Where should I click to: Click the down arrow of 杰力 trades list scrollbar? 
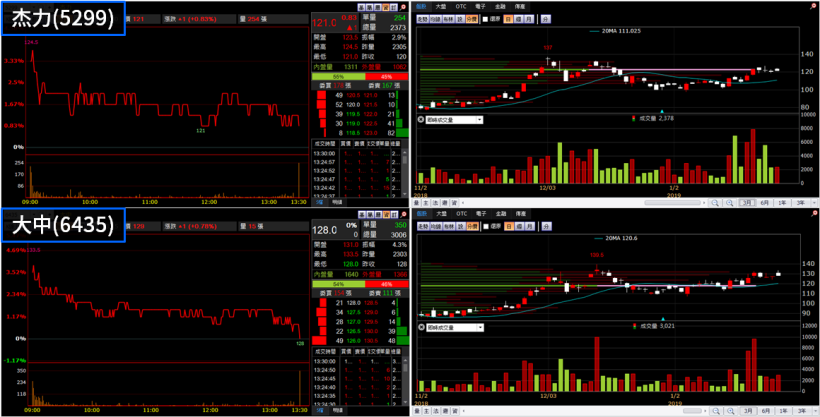(x=405, y=194)
